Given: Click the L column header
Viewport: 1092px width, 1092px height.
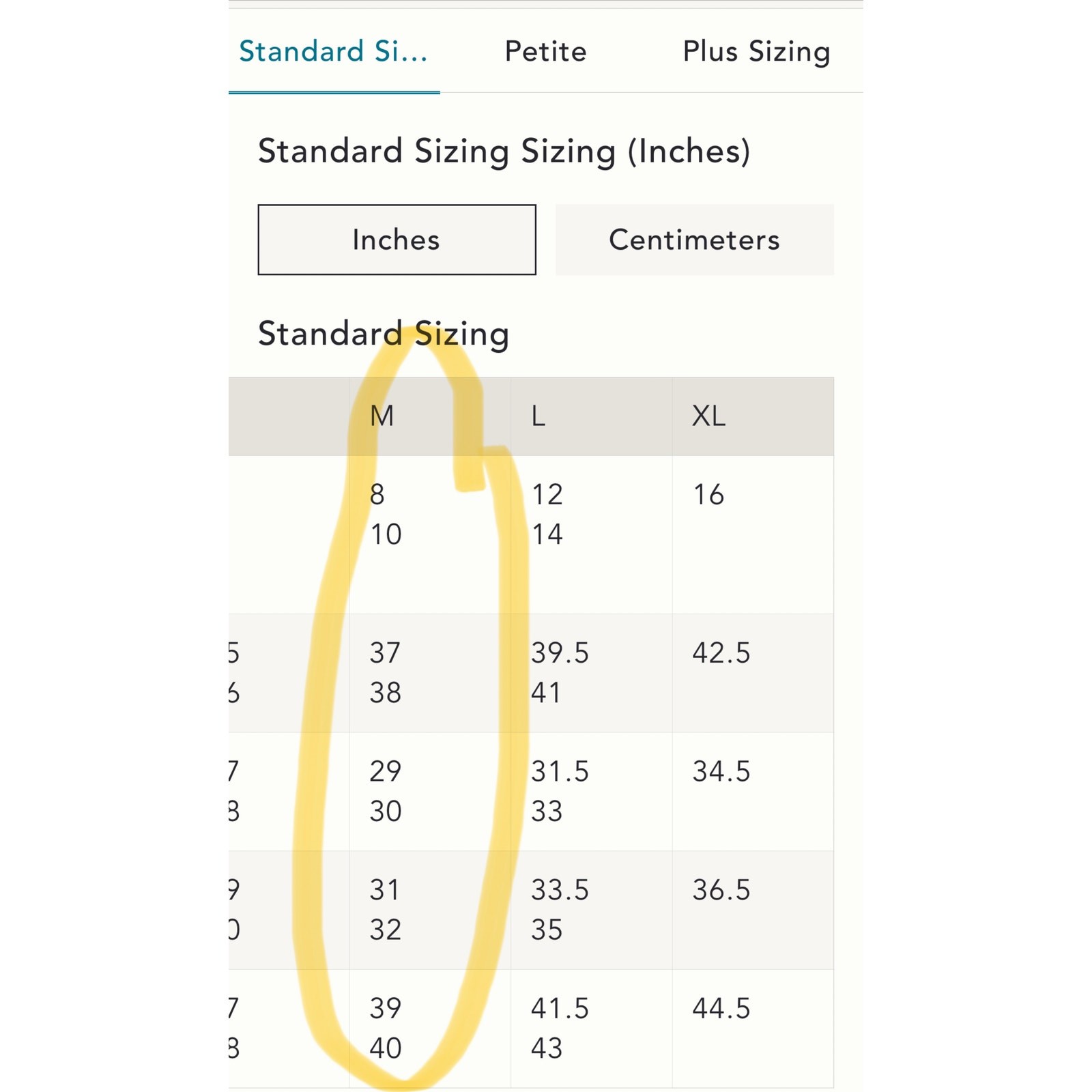Looking at the screenshot, I should [538, 416].
